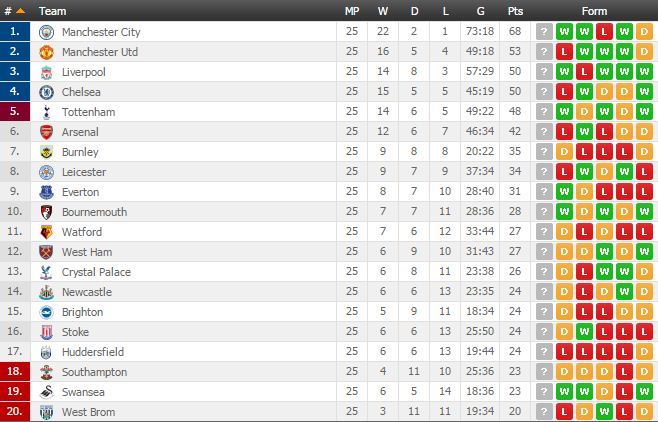658x422 pixels.
Task: Click the West Brom club badge
Action: coord(45,412)
